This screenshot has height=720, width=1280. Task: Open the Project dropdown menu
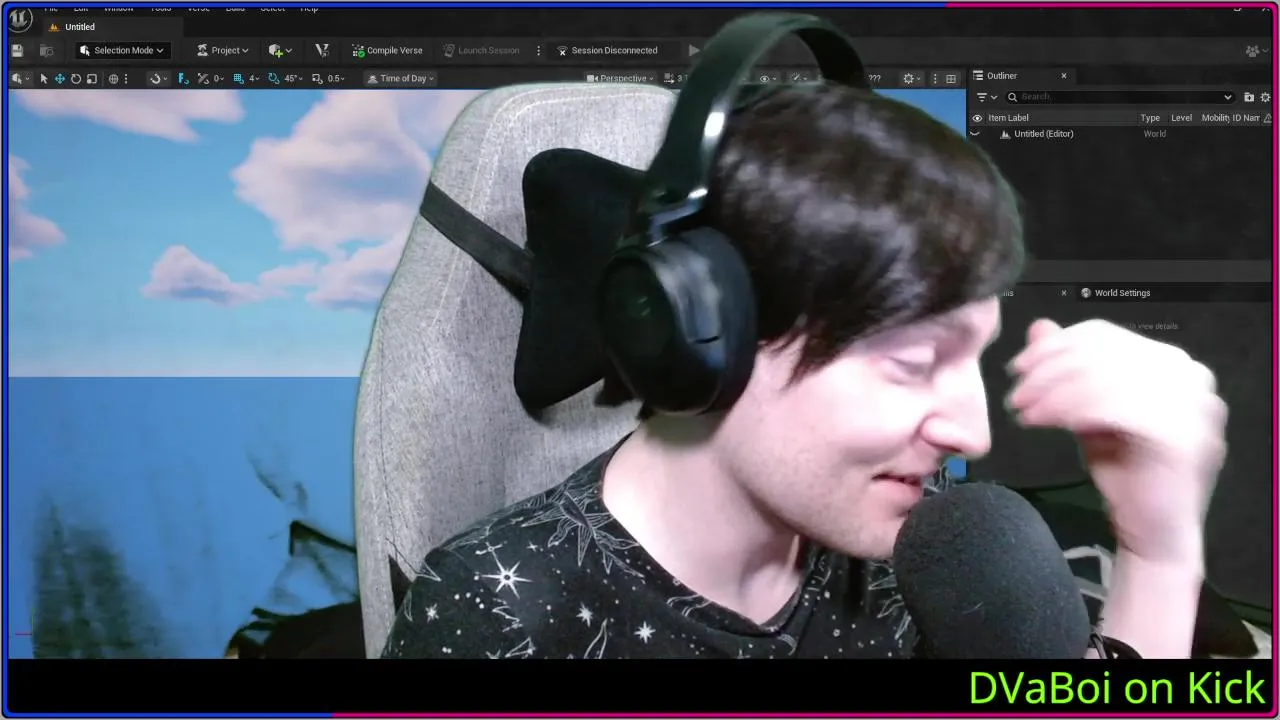pyautogui.click(x=222, y=50)
